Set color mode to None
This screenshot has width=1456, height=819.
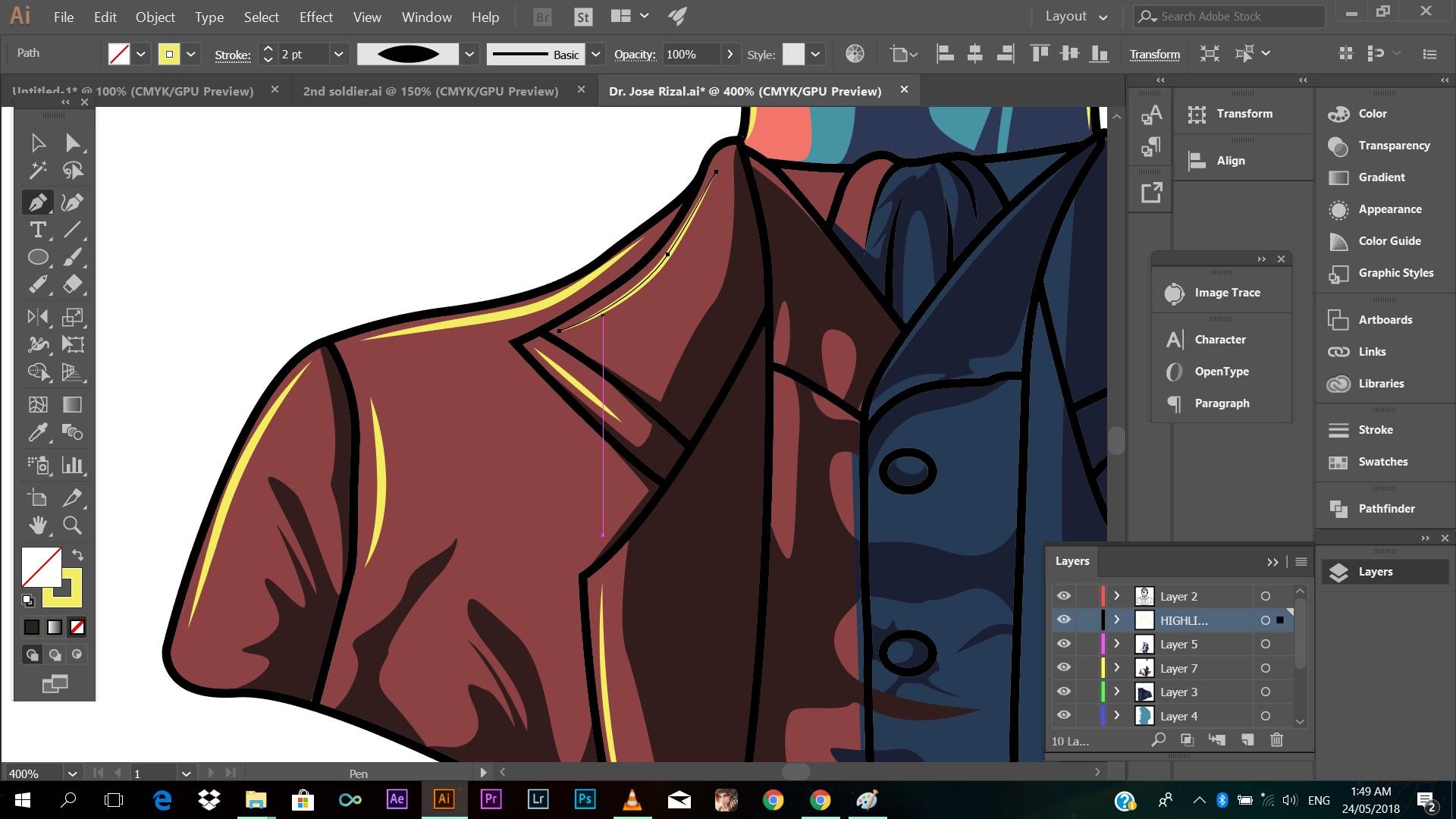(77, 627)
